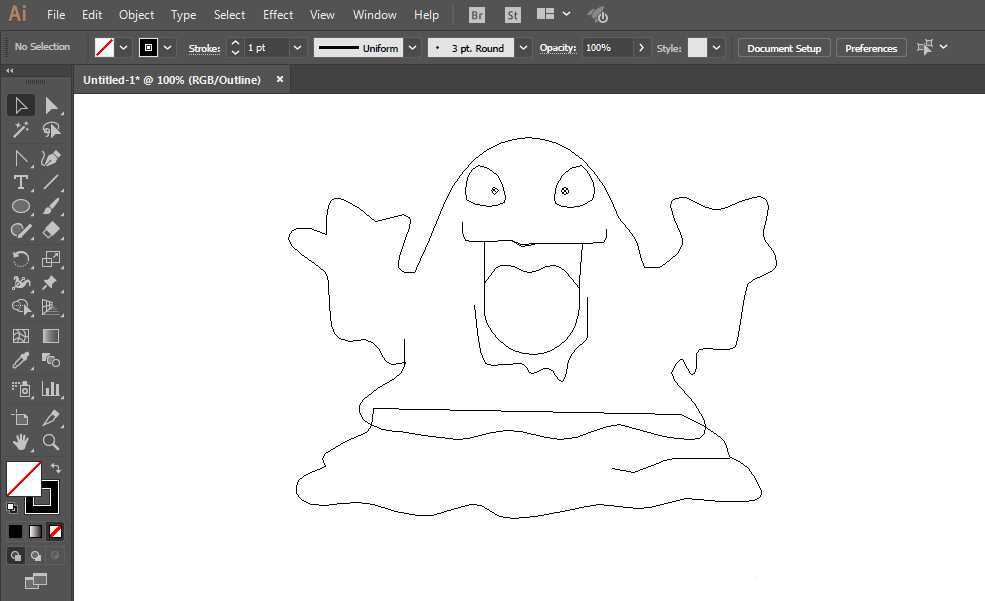This screenshot has height=601, width=985.
Task: Click the align-to-selection icon in control bar
Action: point(925,47)
